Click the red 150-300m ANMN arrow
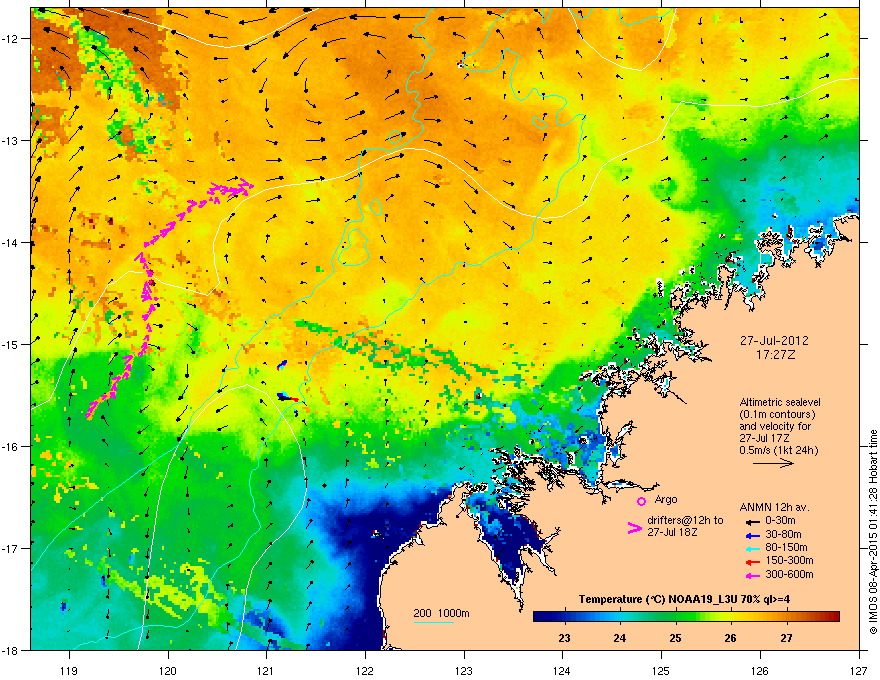The image size is (880, 680). [753, 561]
